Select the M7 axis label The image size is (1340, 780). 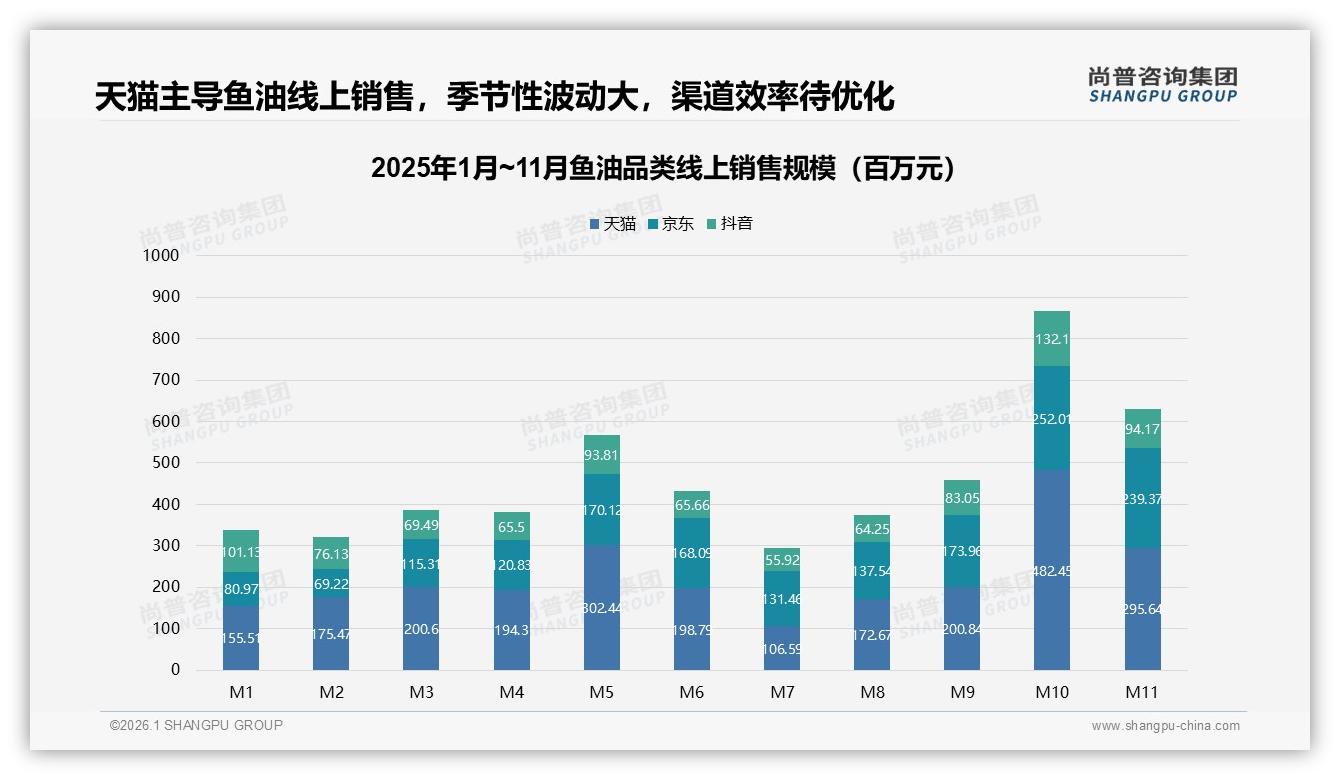(783, 691)
